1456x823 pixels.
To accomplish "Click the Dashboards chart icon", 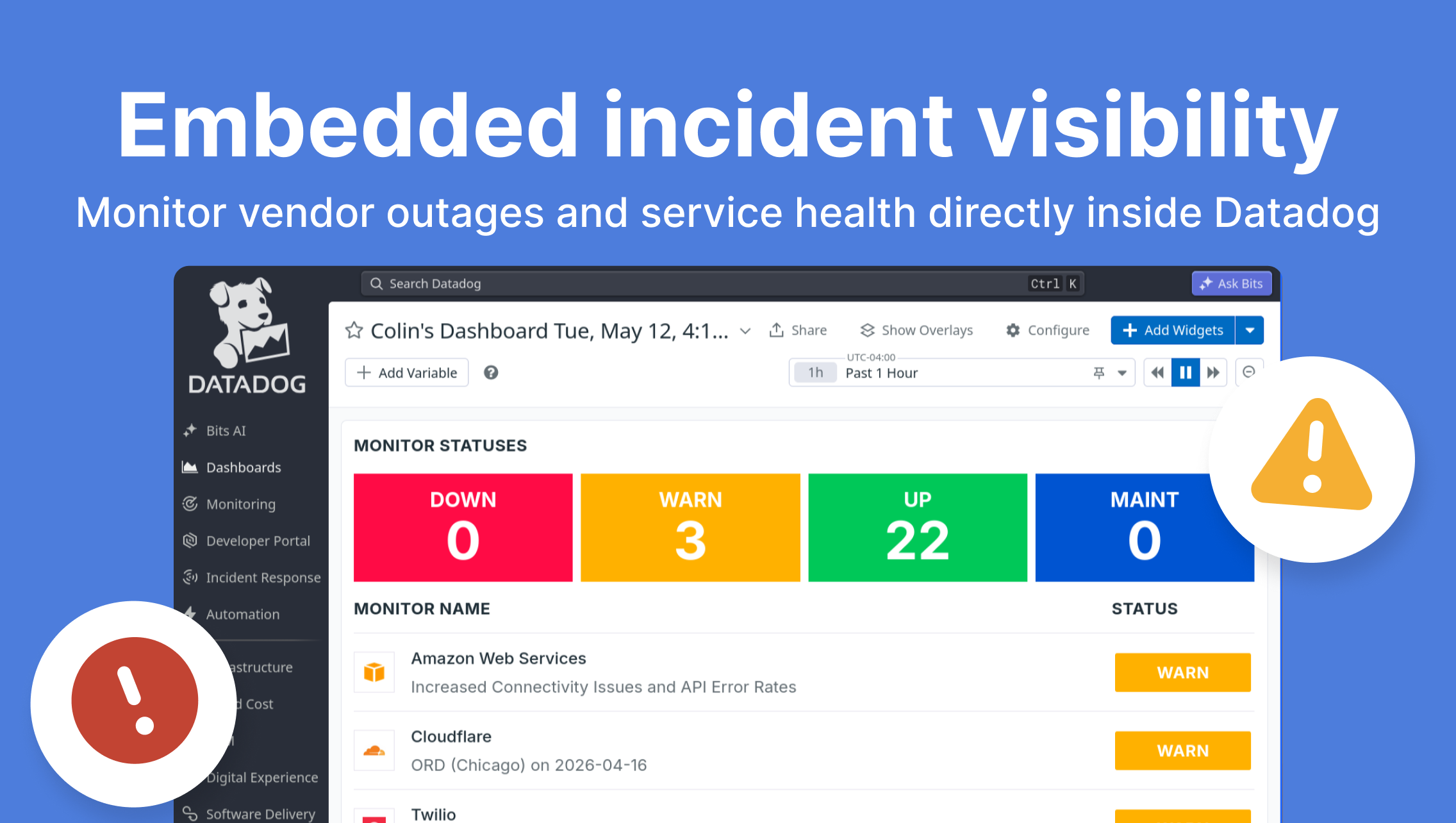I will [x=190, y=467].
